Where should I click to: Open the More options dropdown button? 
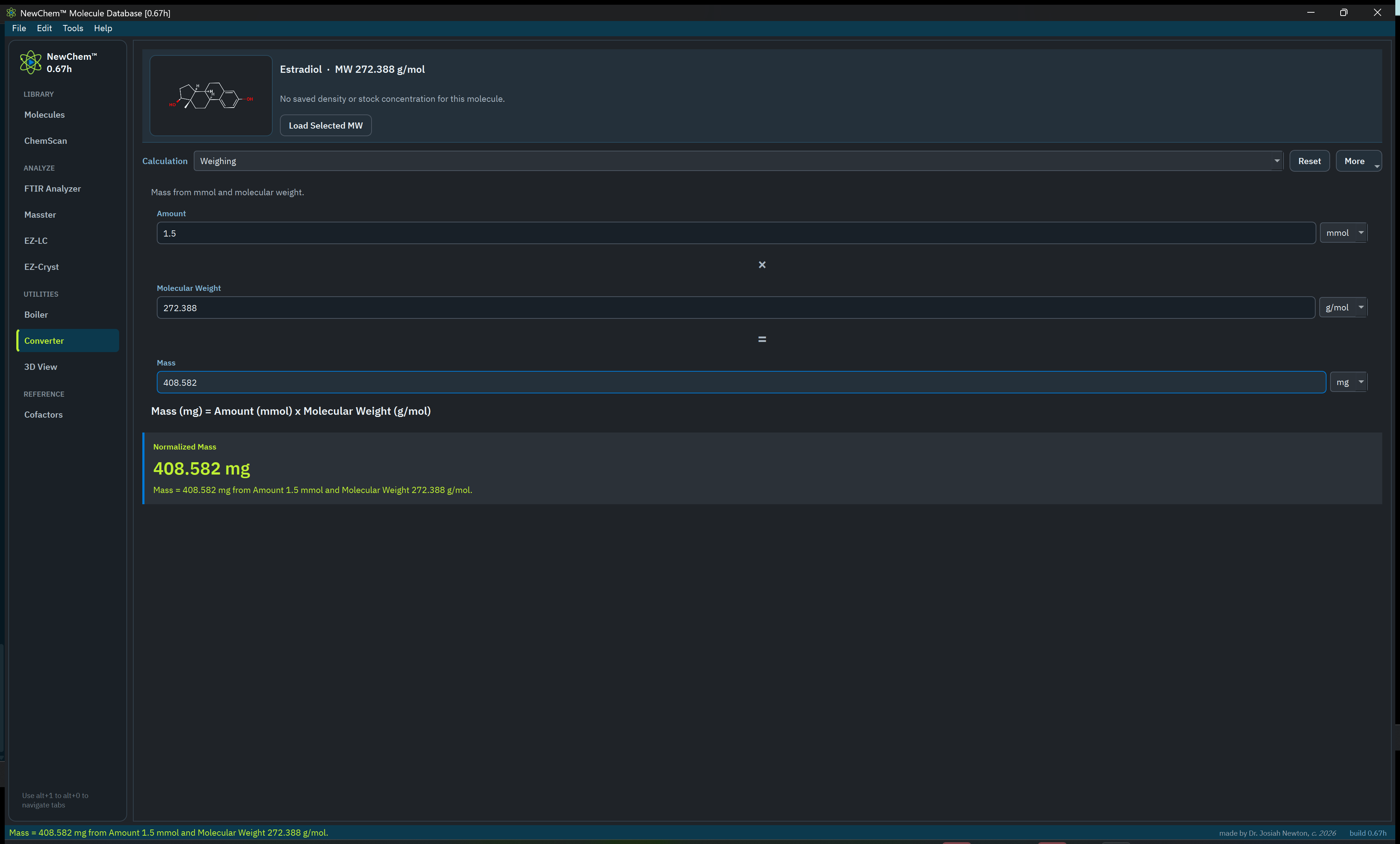coord(1358,161)
